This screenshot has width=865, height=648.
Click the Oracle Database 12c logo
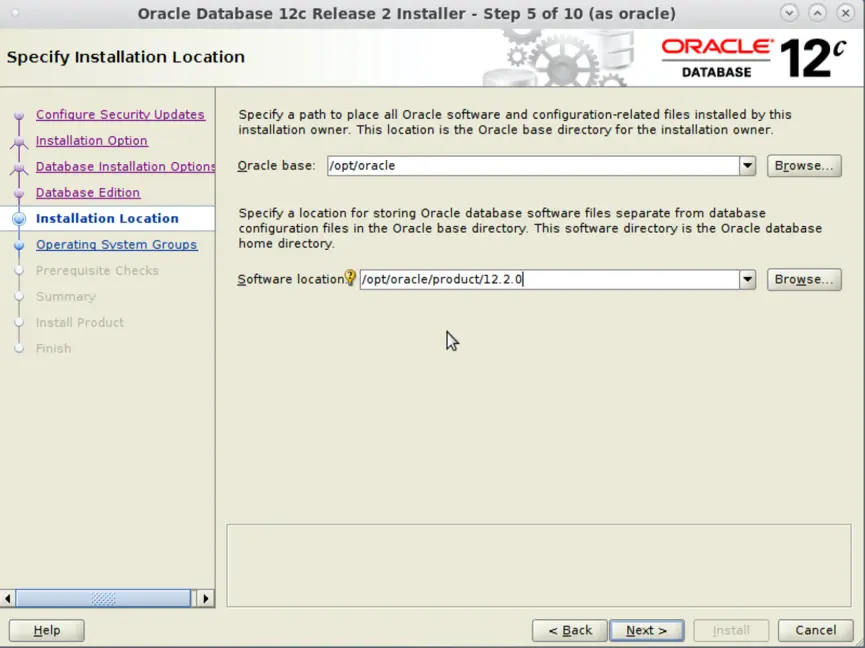pos(754,58)
